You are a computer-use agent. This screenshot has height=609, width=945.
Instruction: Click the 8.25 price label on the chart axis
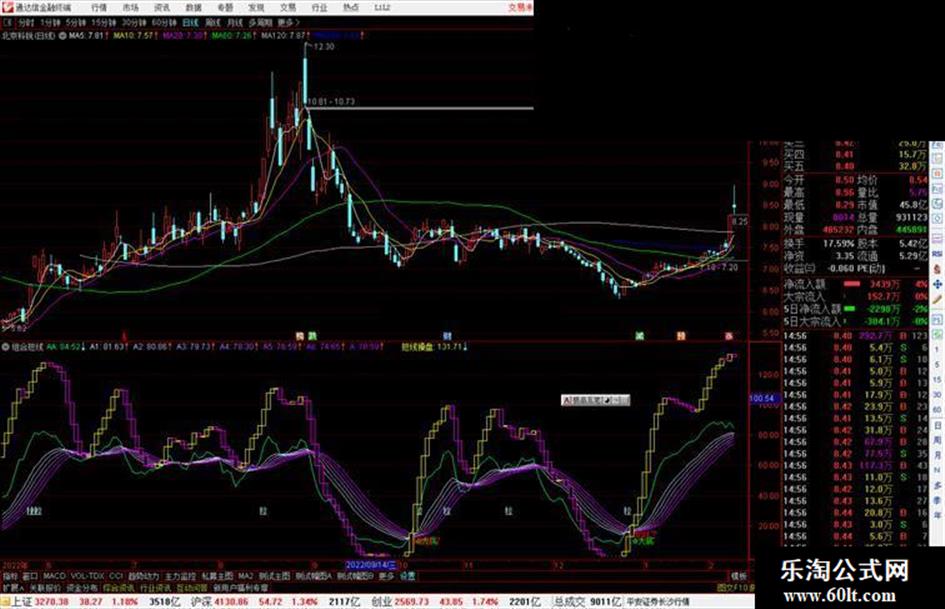tap(740, 221)
